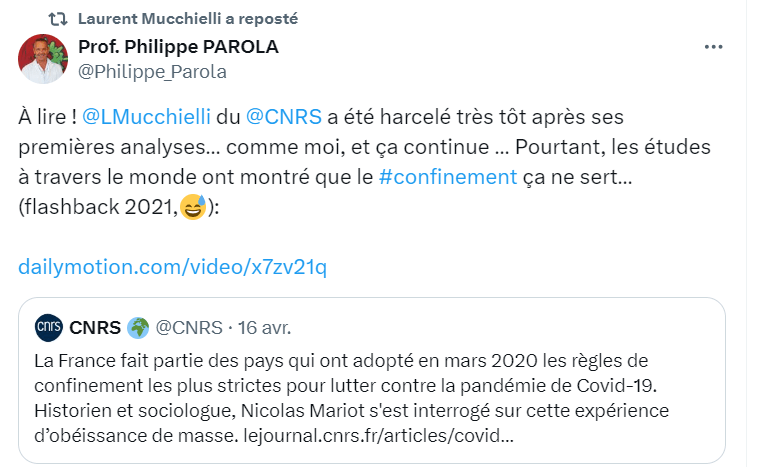Click the CNRS logo avatar

click(48, 327)
